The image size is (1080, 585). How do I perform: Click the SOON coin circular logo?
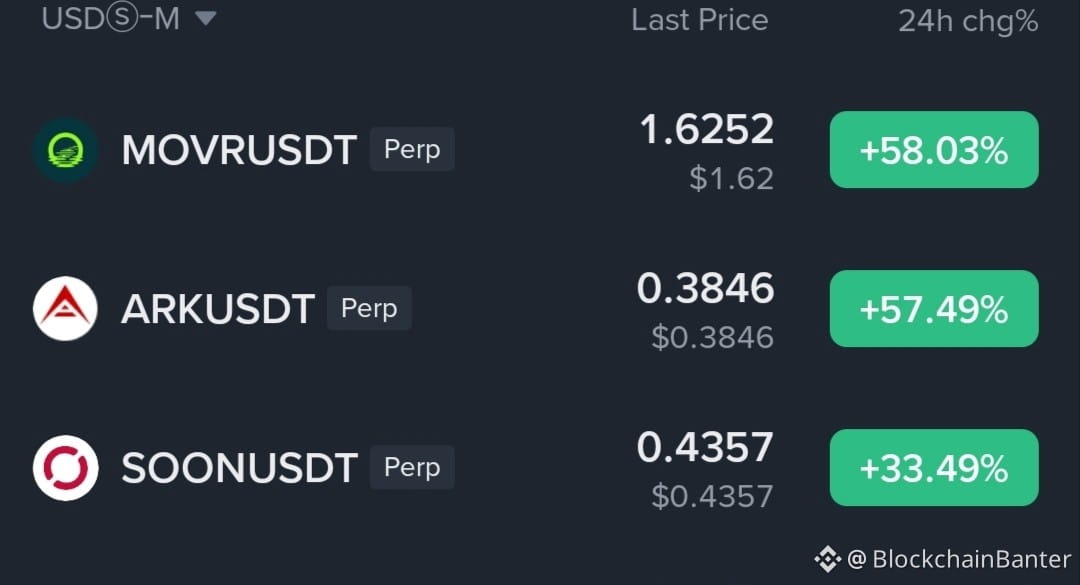point(65,468)
